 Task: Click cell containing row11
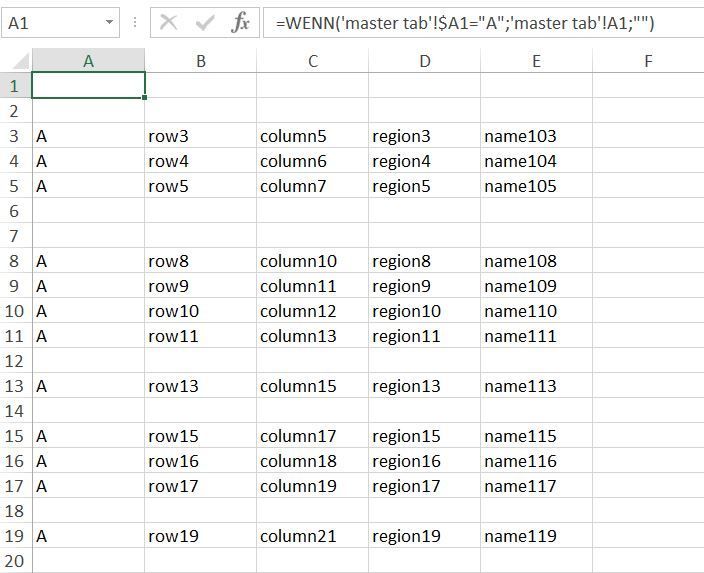click(201, 335)
